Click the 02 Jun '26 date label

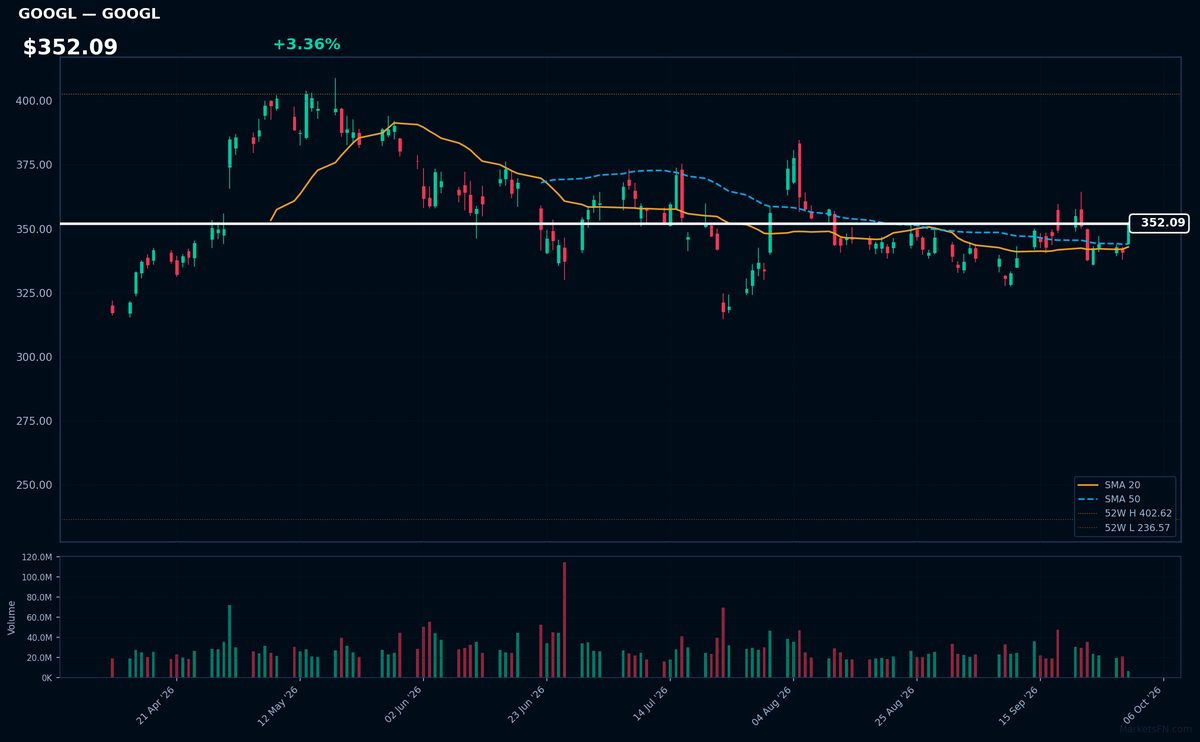pos(403,706)
